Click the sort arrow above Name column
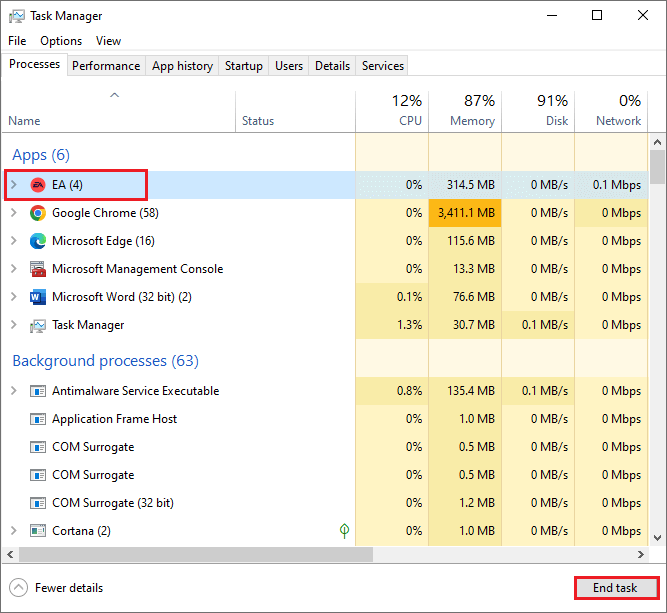This screenshot has width=667, height=613. tap(114, 95)
